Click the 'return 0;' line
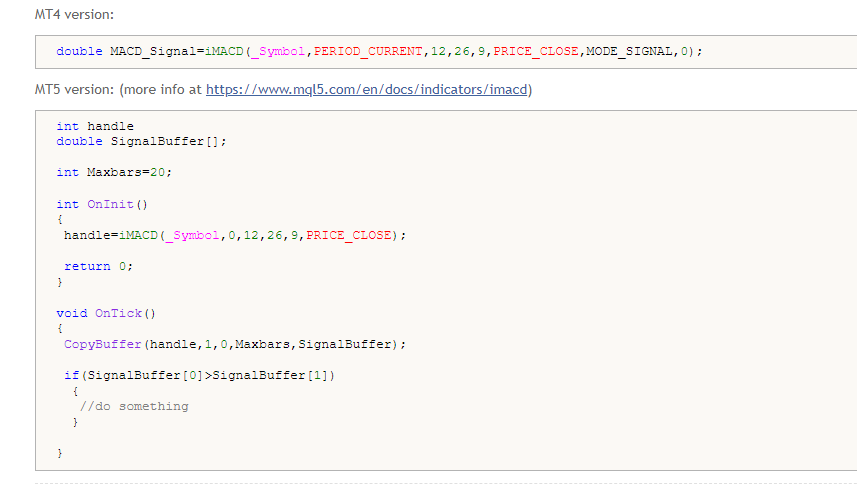This screenshot has width=857, height=488. (x=98, y=267)
